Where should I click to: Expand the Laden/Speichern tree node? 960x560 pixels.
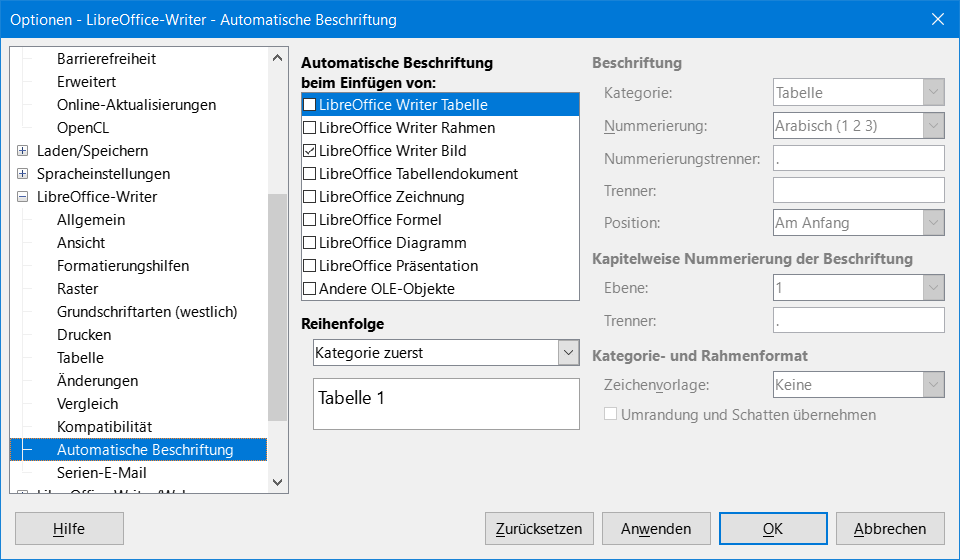(x=22, y=151)
